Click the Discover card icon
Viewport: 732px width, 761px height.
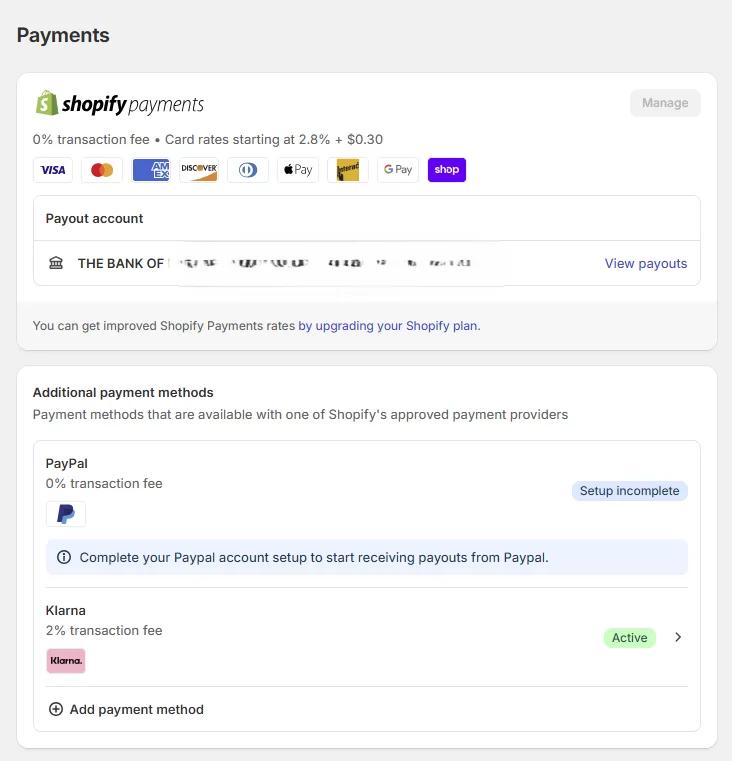click(x=199, y=170)
